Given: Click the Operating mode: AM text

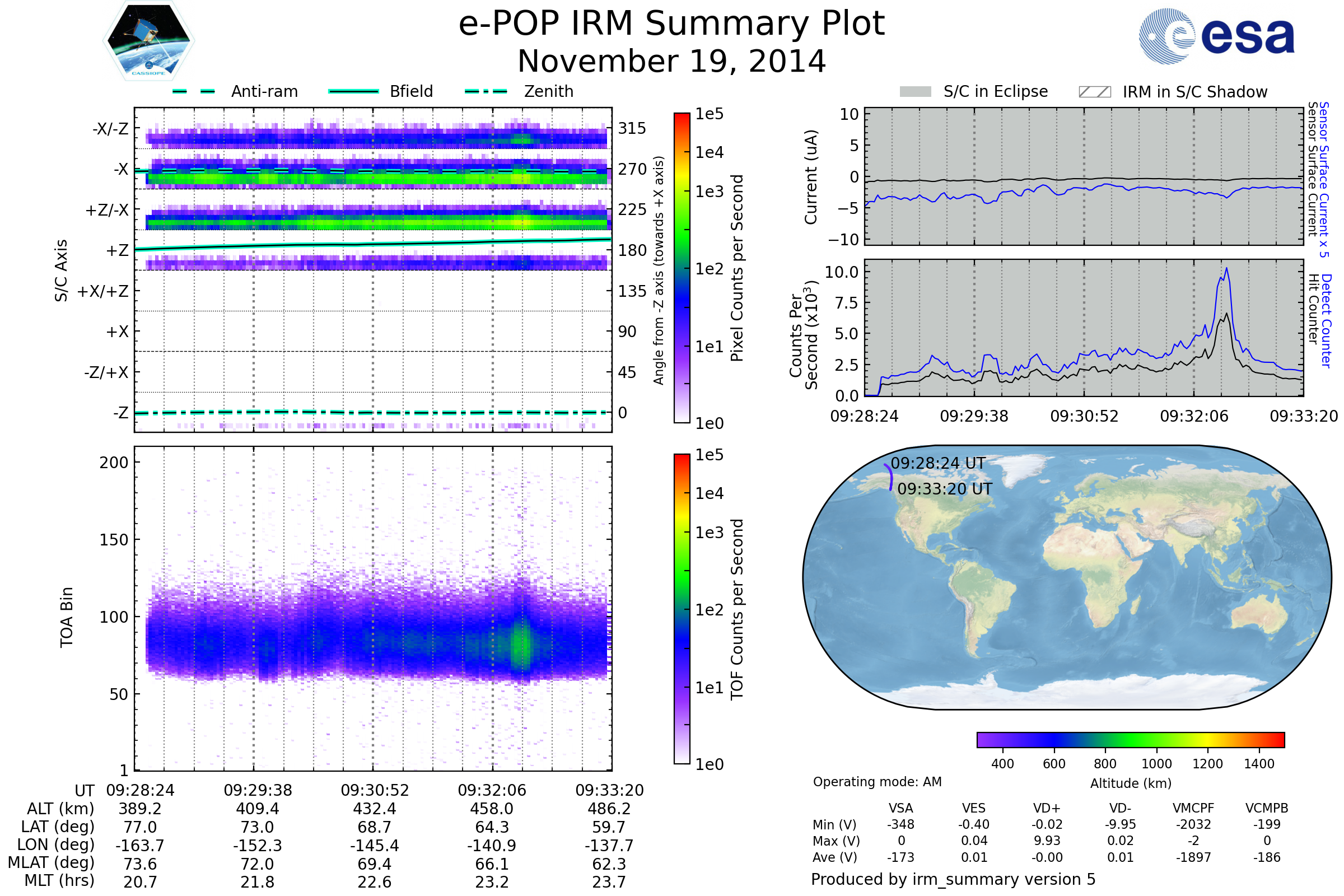Looking at the screenshot, I should [877, 782].
